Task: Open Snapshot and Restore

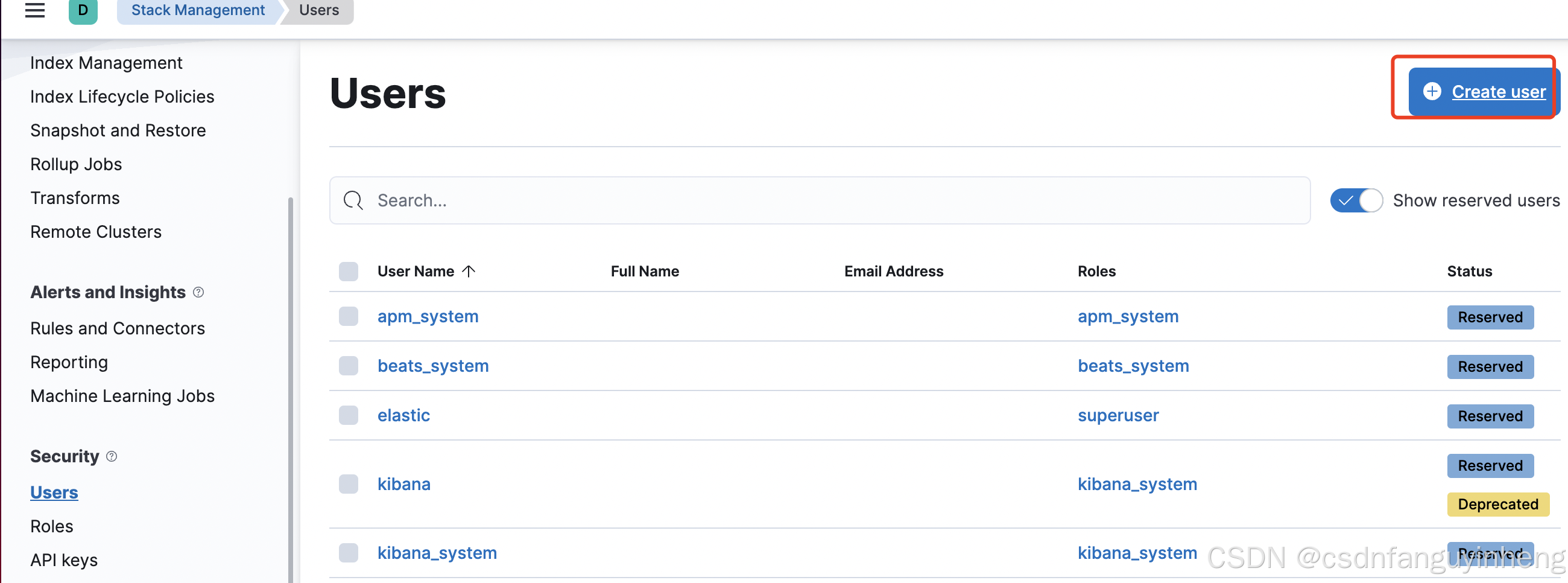Action: coord(118,130)
